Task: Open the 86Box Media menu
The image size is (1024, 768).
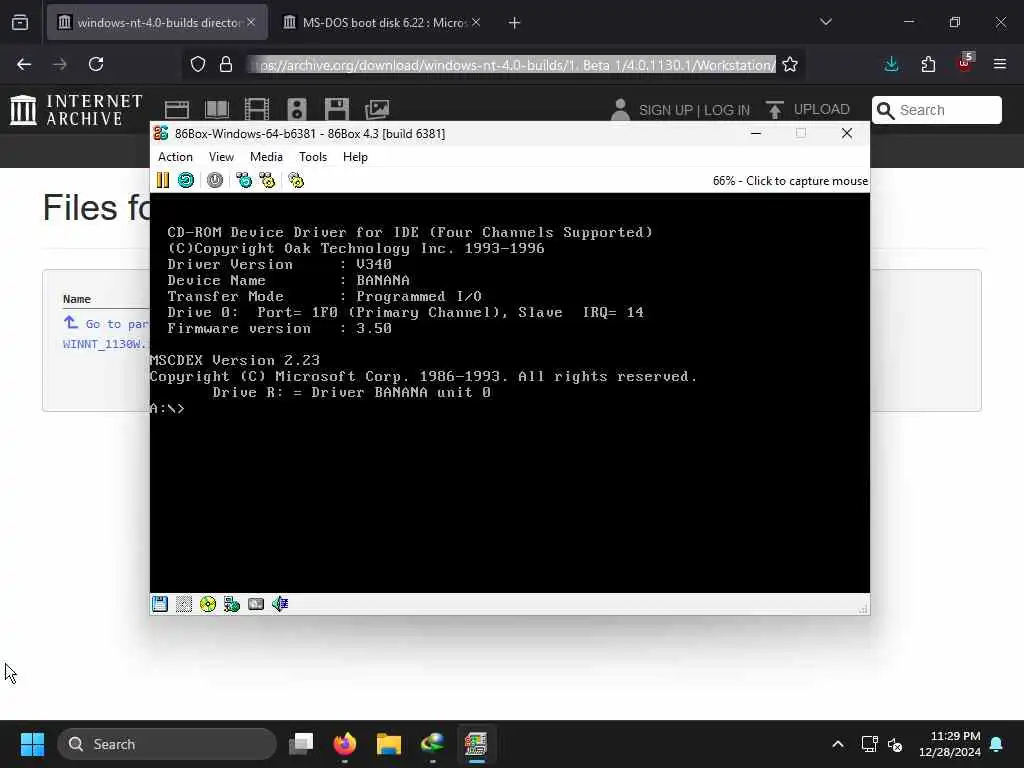Action: click(266, 157)
